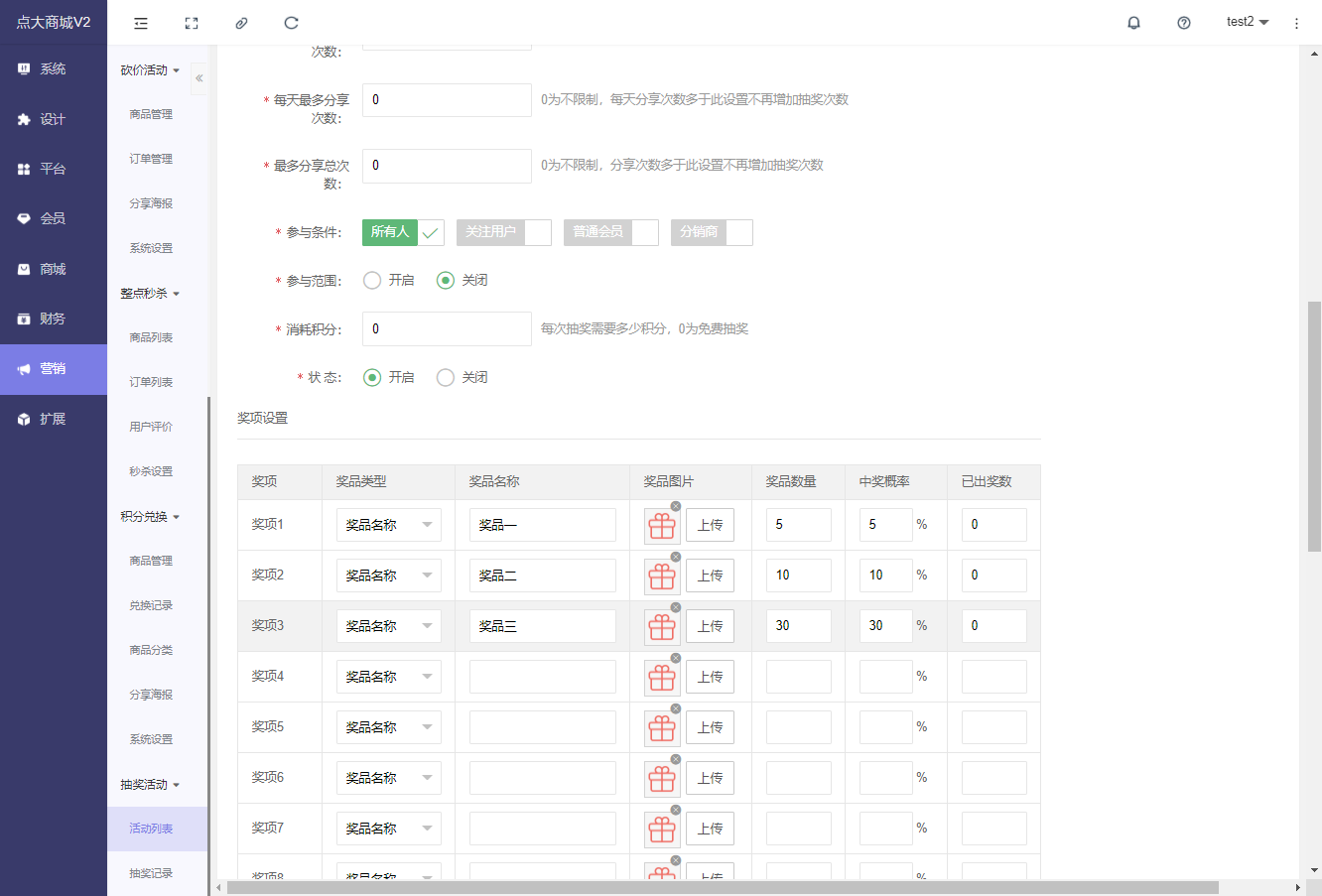Screen dimensions: 1322x896
Task: Remove the prize image in row 奖项5
Action: click(x=676, y=708)
